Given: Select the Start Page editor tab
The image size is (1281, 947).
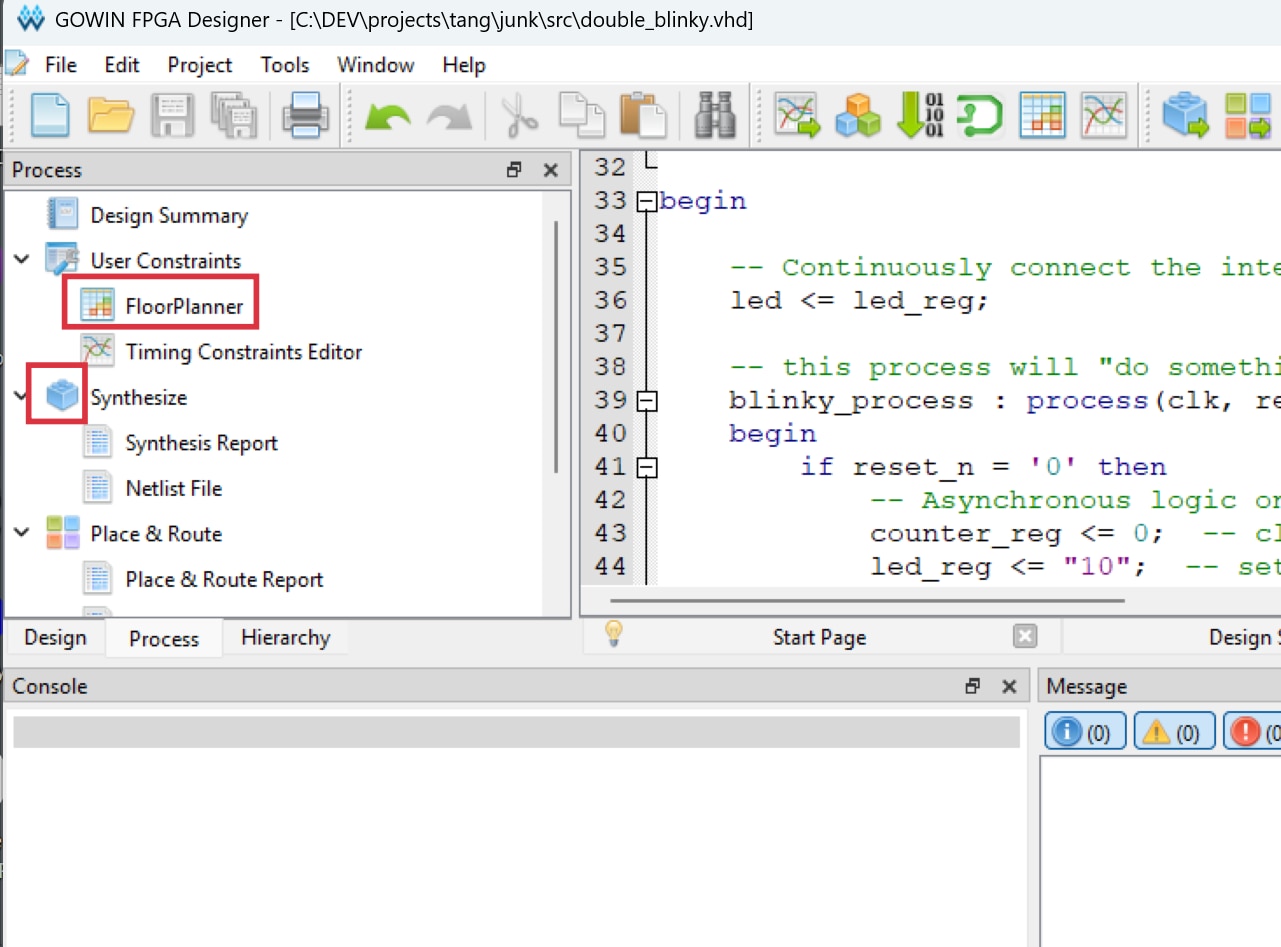Looking at the screenshot, I should click(x=820, y=637).
